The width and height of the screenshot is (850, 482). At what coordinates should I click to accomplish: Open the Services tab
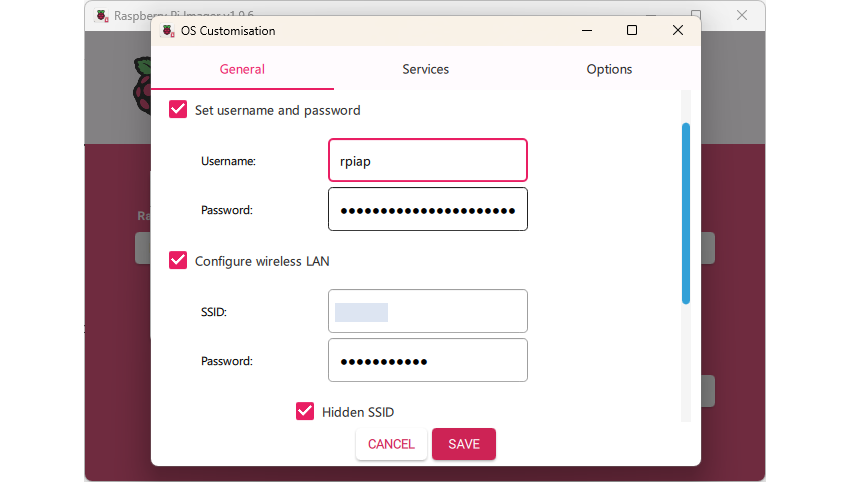pyautogui.click(x=426, y=69)
